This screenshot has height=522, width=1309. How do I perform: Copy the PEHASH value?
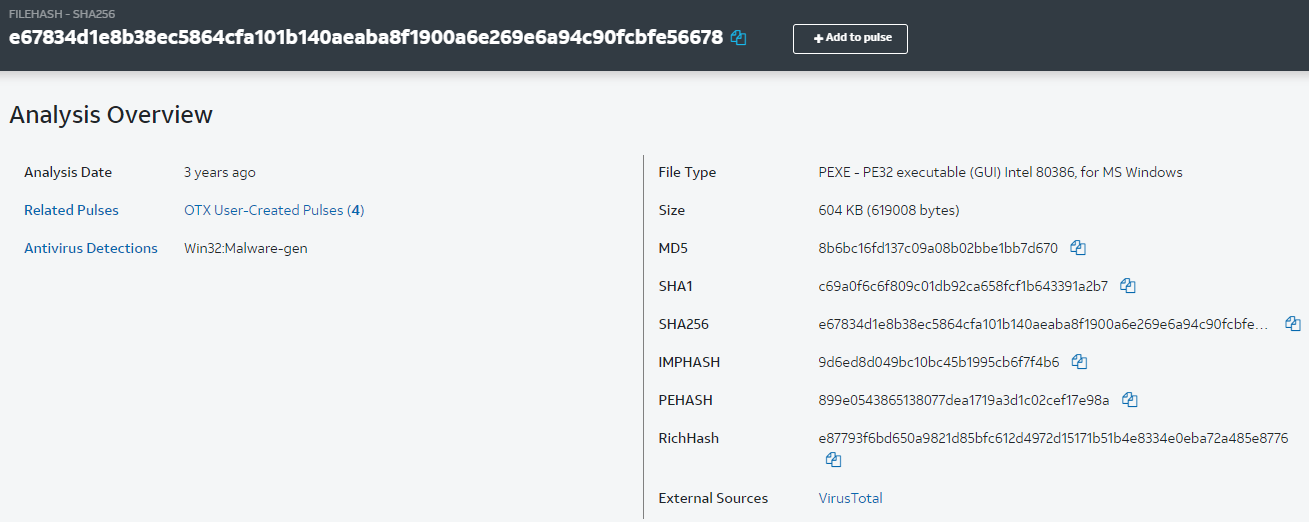1130,399
